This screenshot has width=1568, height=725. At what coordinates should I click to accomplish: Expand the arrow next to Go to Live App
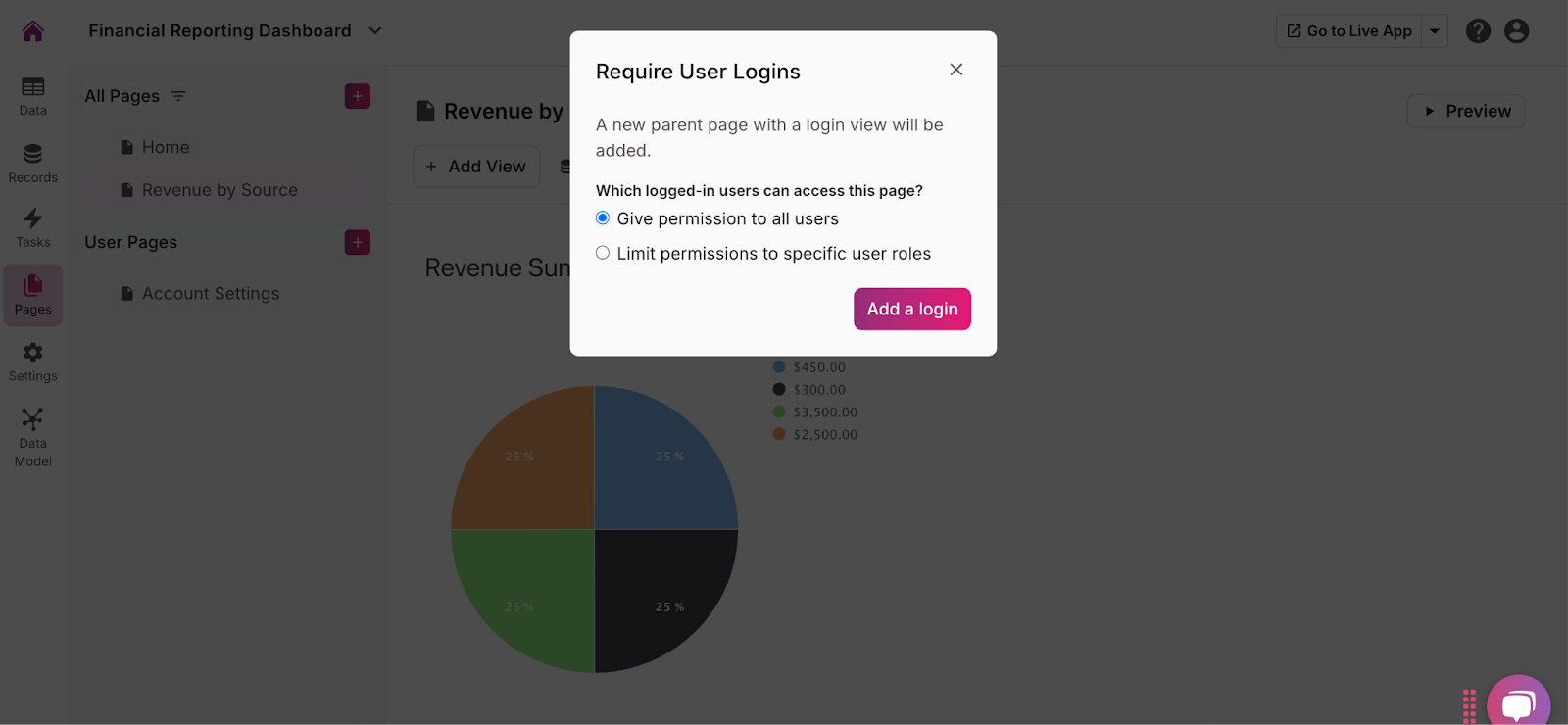click(x=1435, y=31)
